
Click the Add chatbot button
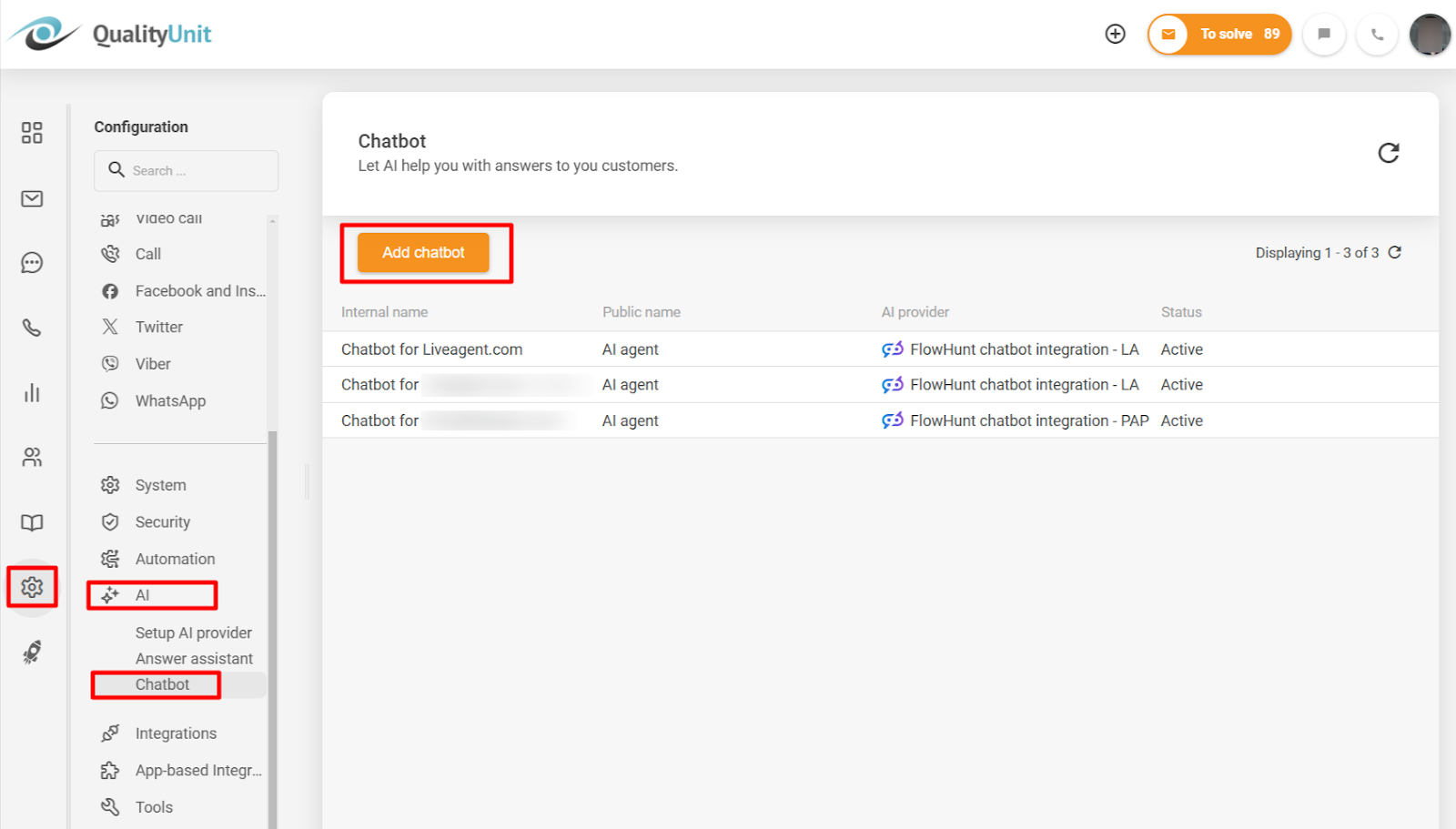pyautogui.click(x=422, y=252)
